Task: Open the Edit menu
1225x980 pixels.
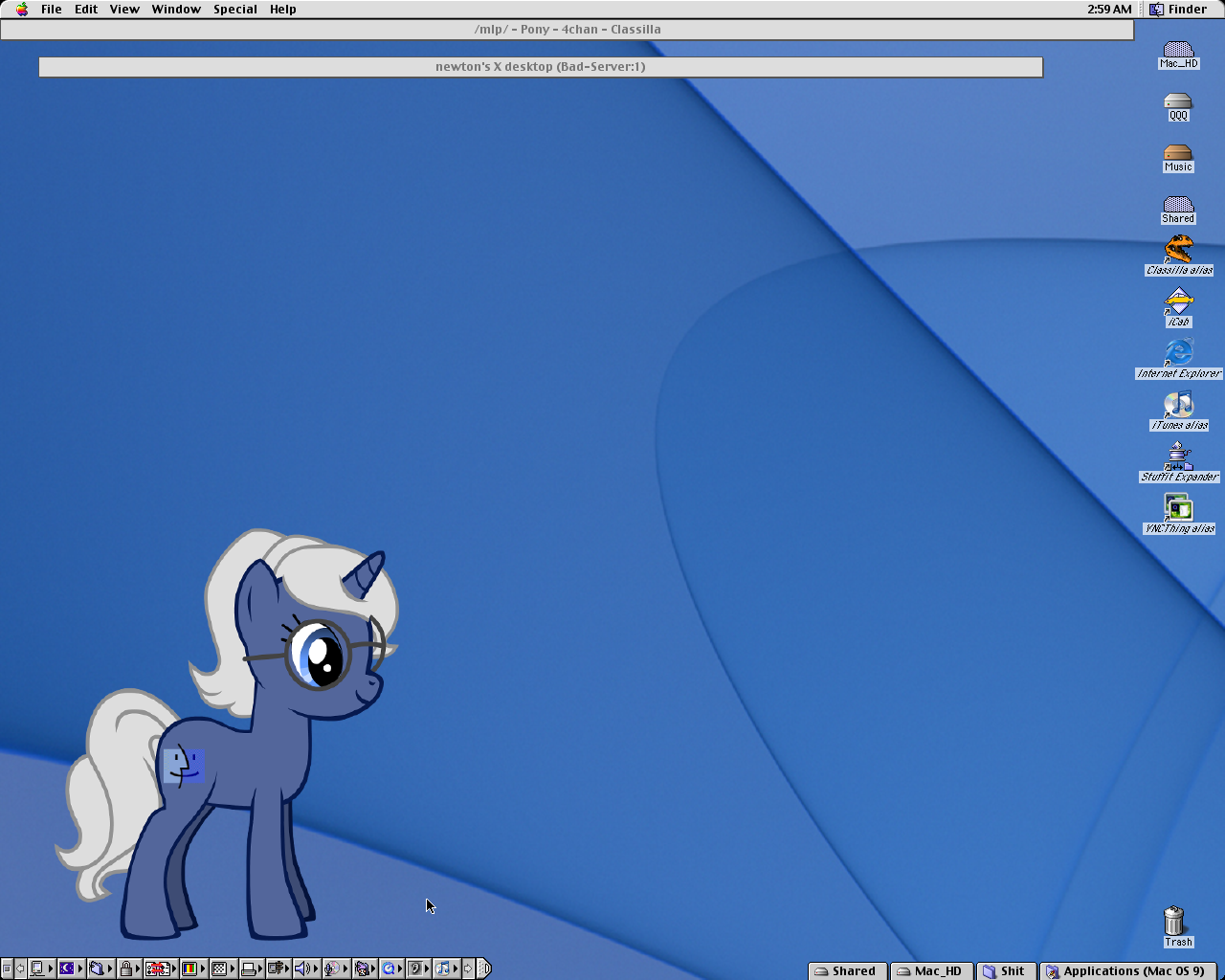Action: point(86,10)
